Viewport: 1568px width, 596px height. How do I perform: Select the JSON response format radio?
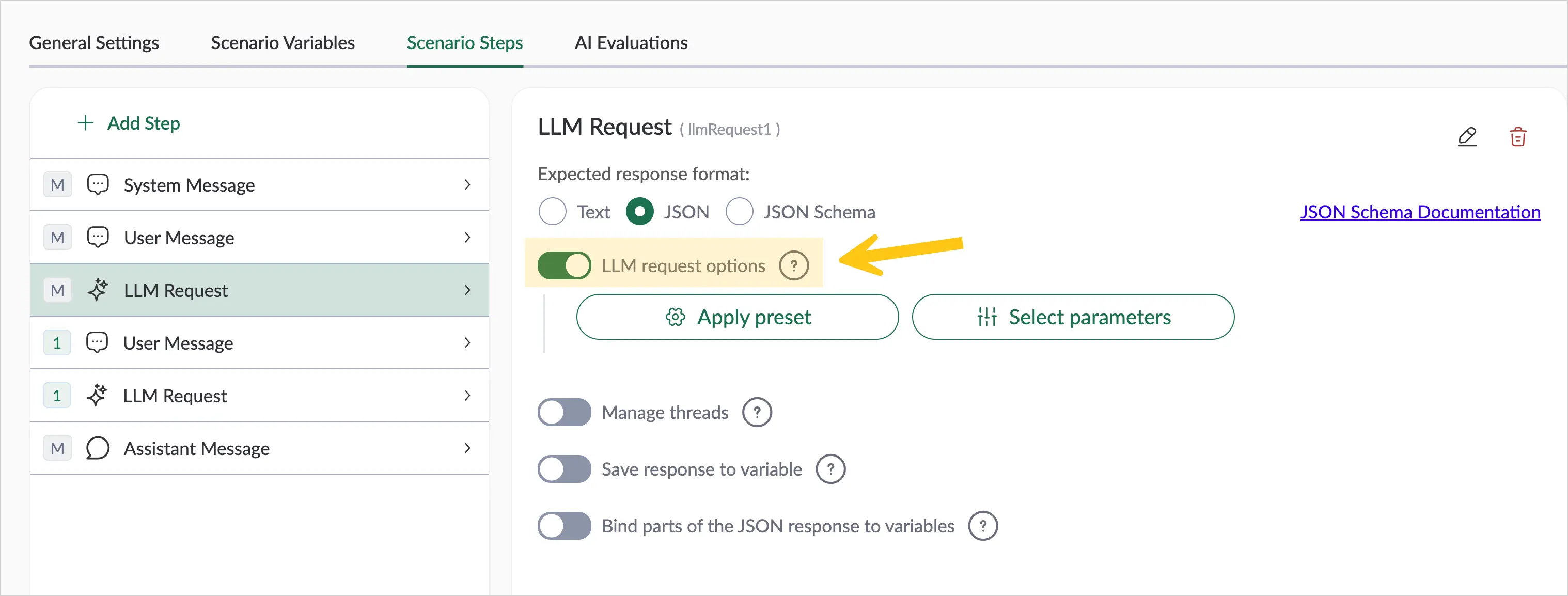639,211
